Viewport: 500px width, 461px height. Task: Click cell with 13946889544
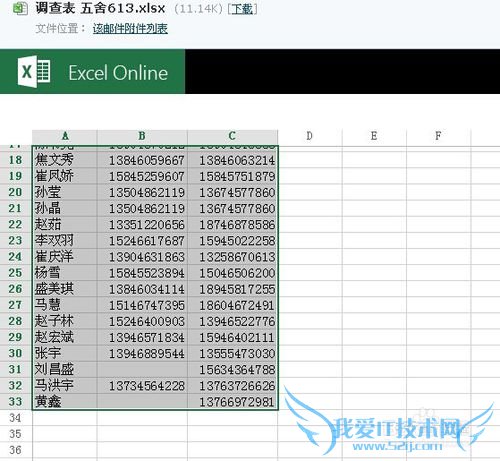pos(142,353)
